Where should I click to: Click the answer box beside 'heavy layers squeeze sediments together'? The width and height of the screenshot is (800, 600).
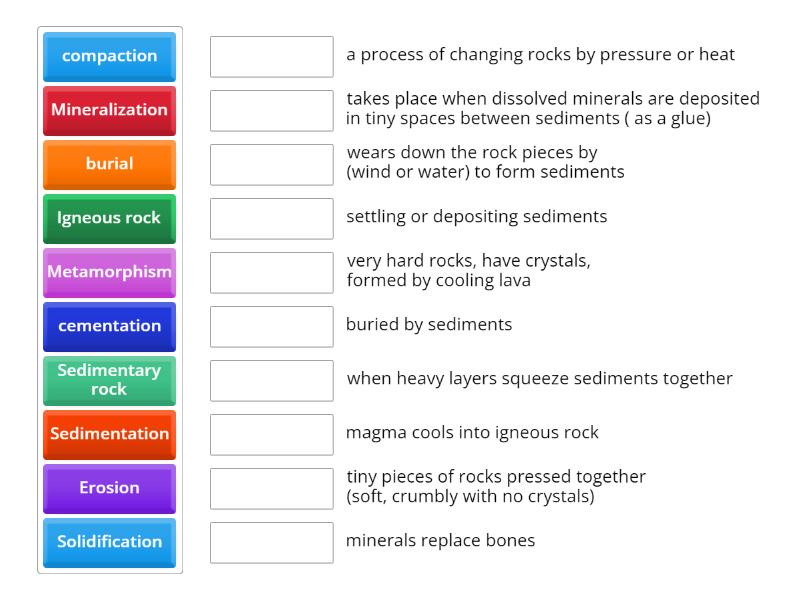(x=271, y=380)
